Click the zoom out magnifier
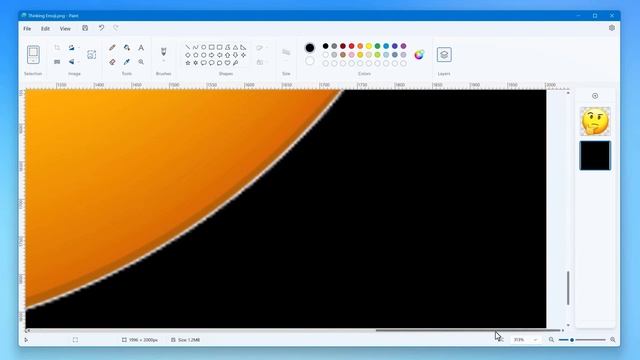This screenshot has width=640, height=360. 551,340
